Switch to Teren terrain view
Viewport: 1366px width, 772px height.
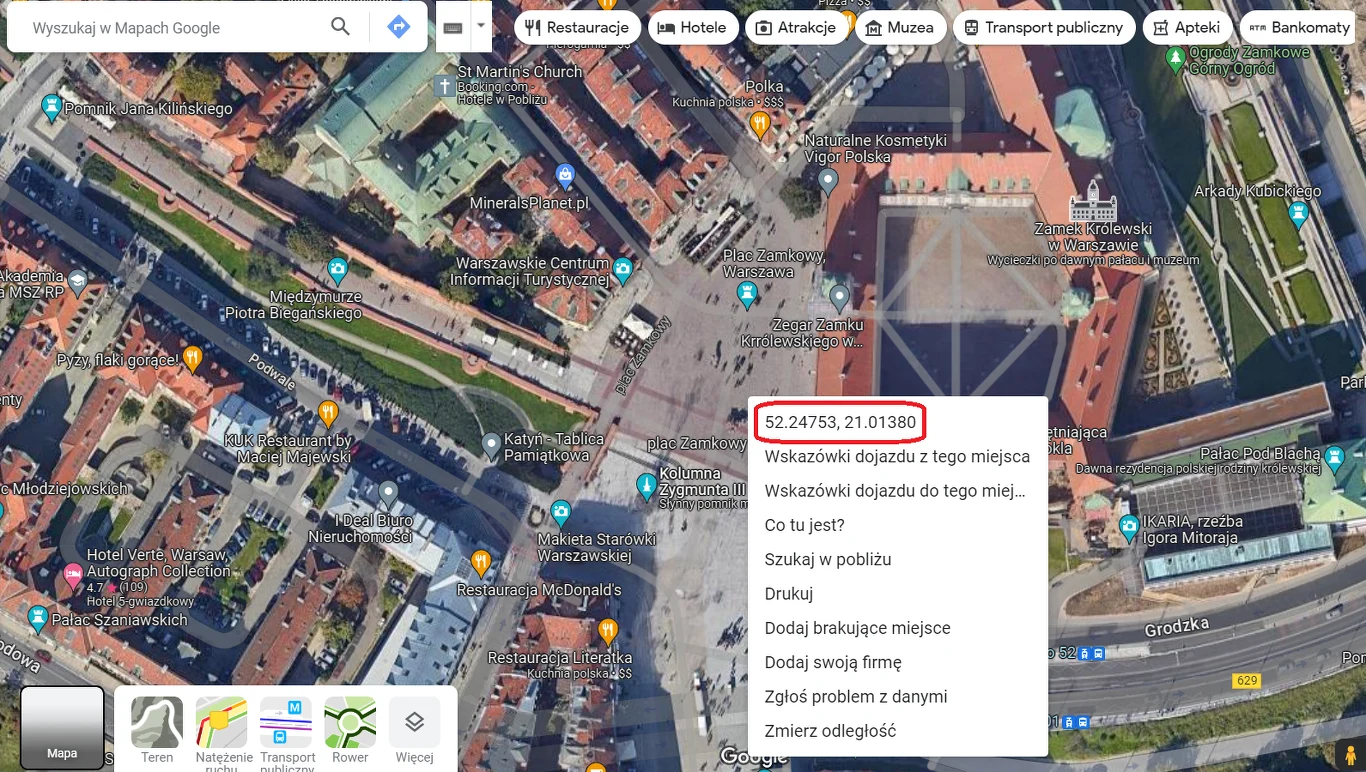point(157,722)
